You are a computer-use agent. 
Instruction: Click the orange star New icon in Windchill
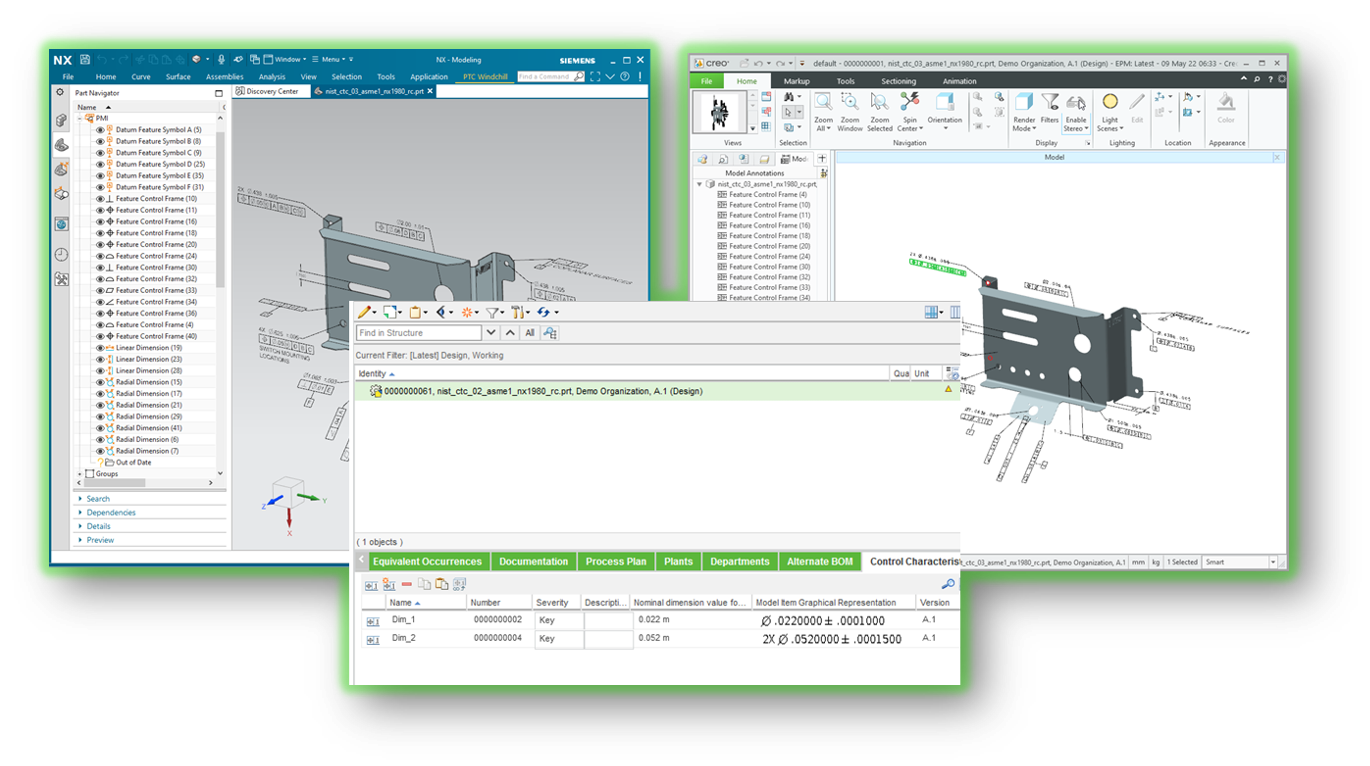click(x=467, y=312)
